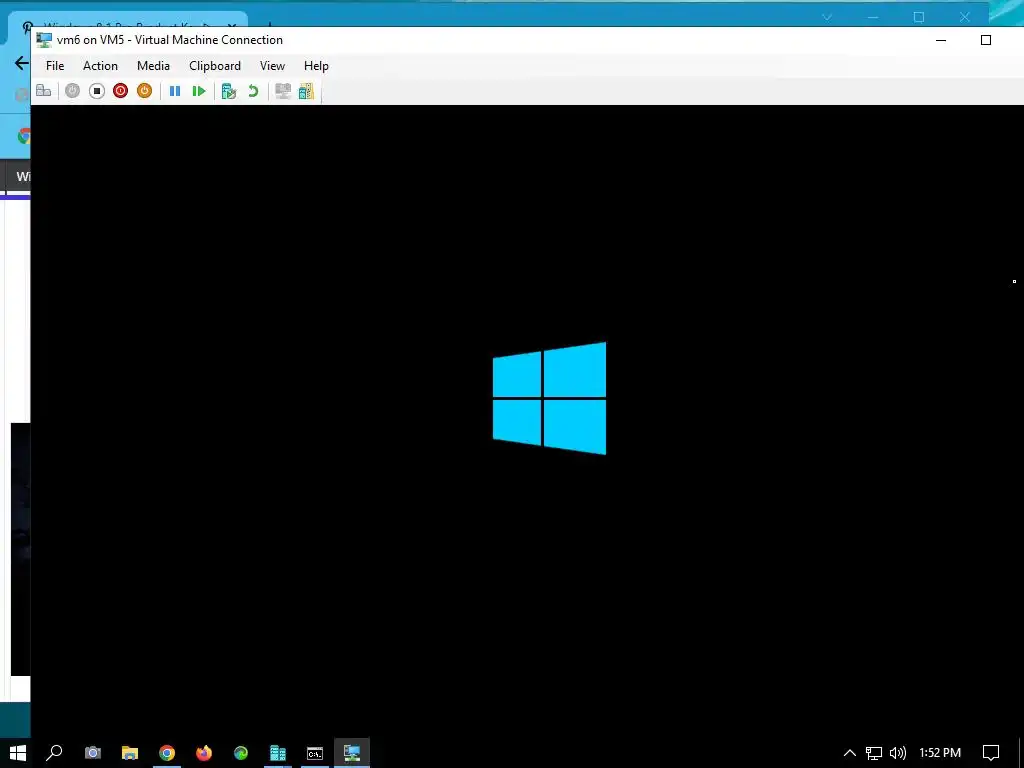The height and width of the screenshot is (768, 1024).
Task: Open the View menu
Action: click(x=272, y=66)
